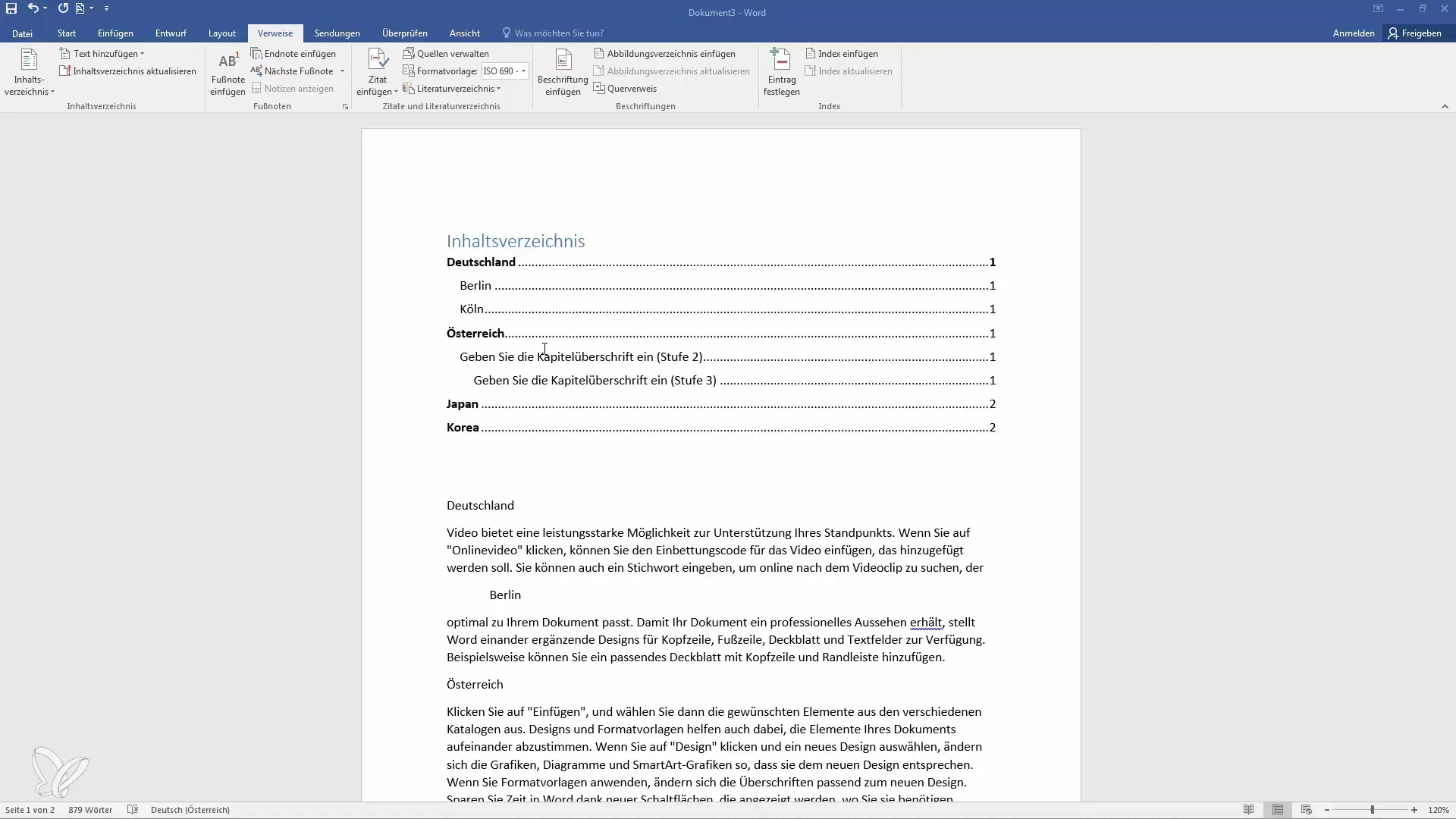Click the Stufe 2 table of contents entry

tap(727, 357)
